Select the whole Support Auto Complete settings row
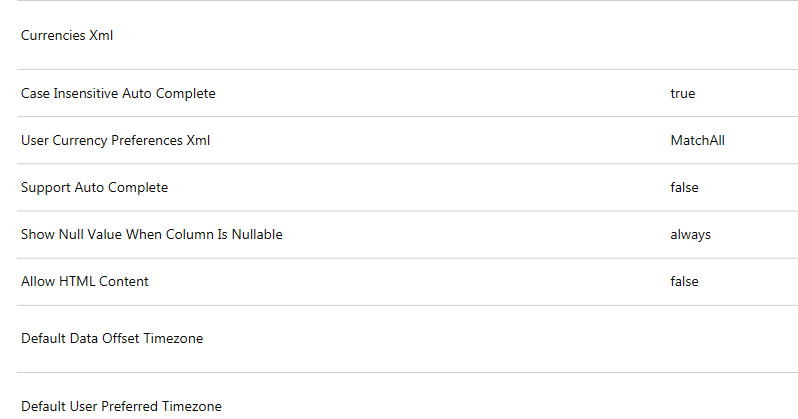This screenshot has width=798, height=419. (400, 188)
